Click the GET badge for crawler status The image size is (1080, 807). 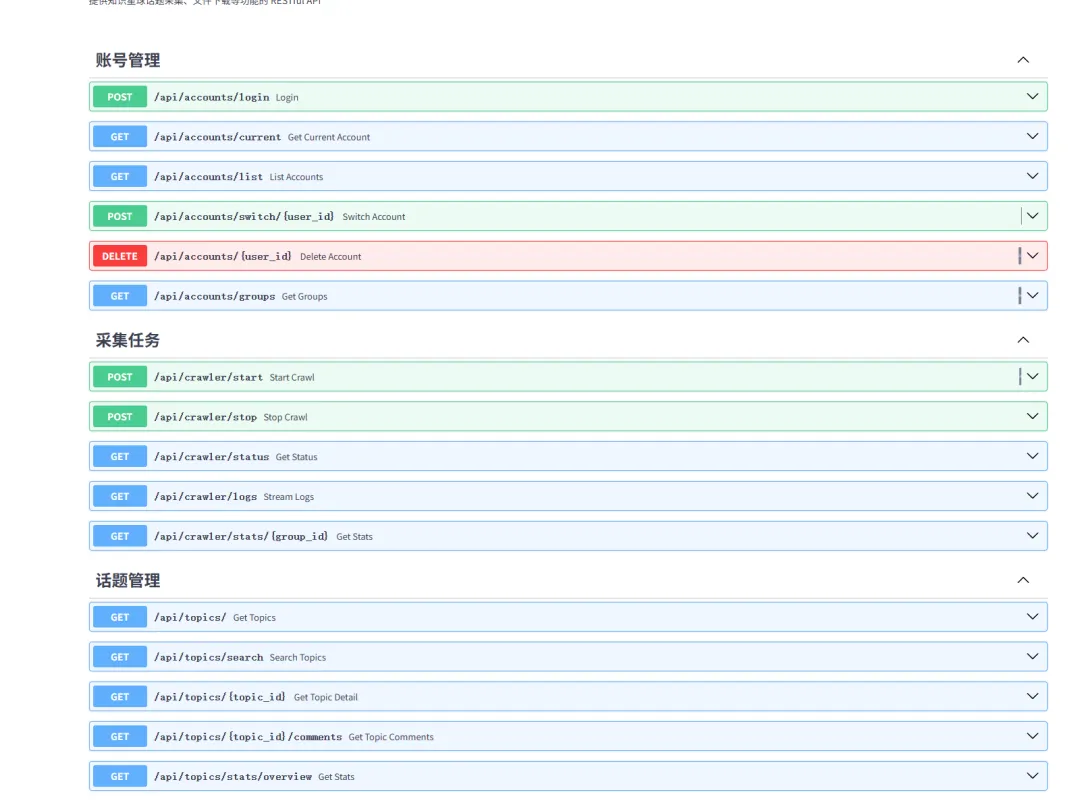pyautogui.click(x=120, y=457)
